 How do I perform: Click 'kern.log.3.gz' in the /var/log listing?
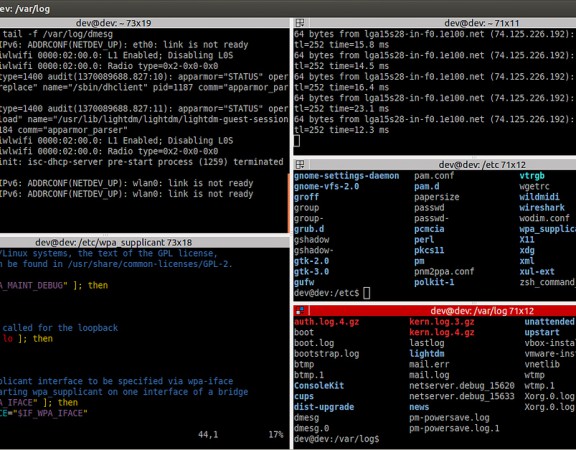tap(442, 322)
